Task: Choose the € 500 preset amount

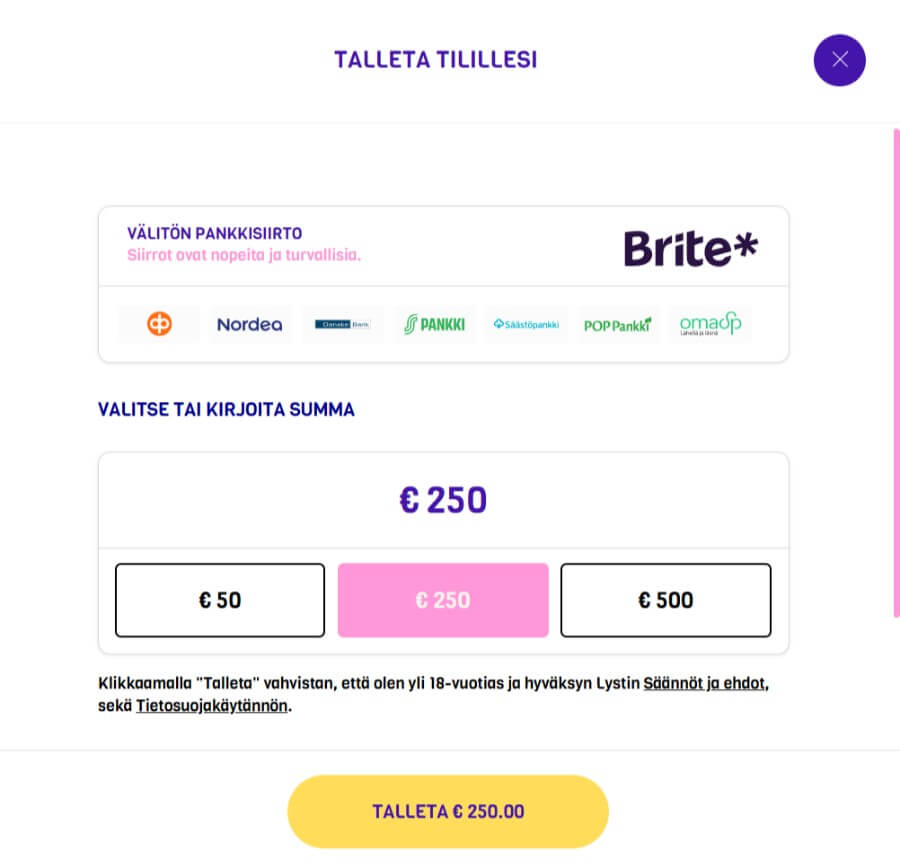Action: pyautogui.click(x=666, y=600)
